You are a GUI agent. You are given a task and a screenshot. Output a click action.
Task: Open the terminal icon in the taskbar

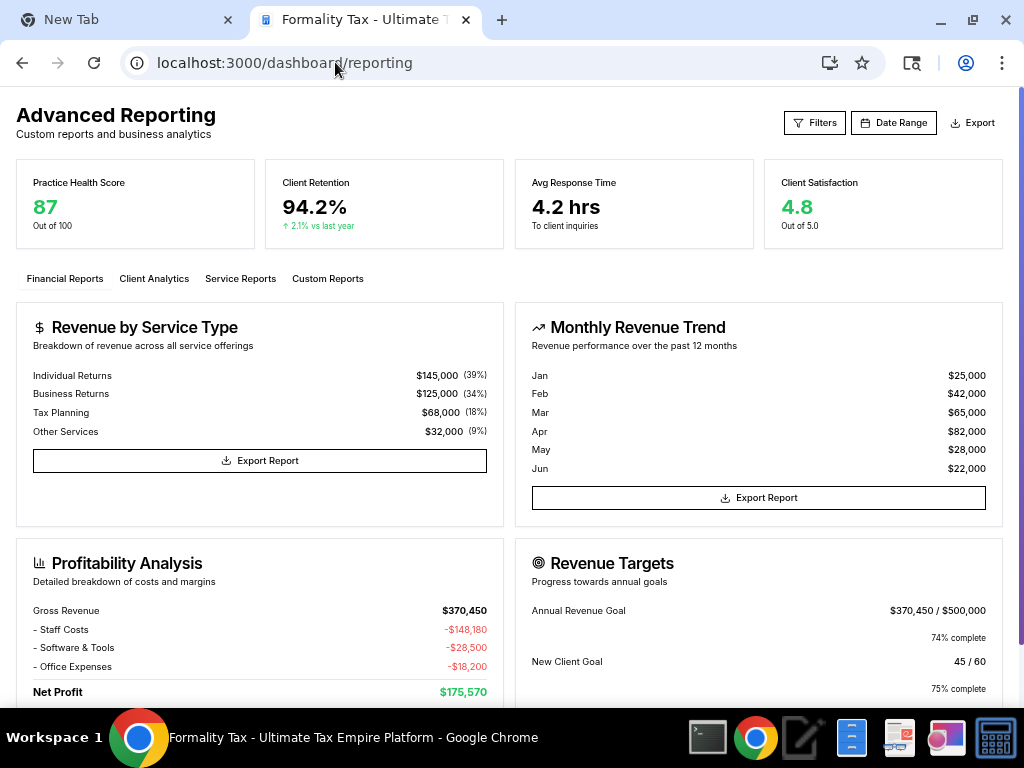[x=708, y=738]
